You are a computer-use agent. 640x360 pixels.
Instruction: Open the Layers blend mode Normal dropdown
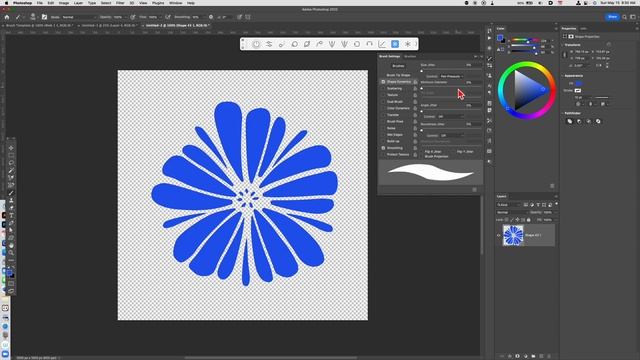click(512, 212)
